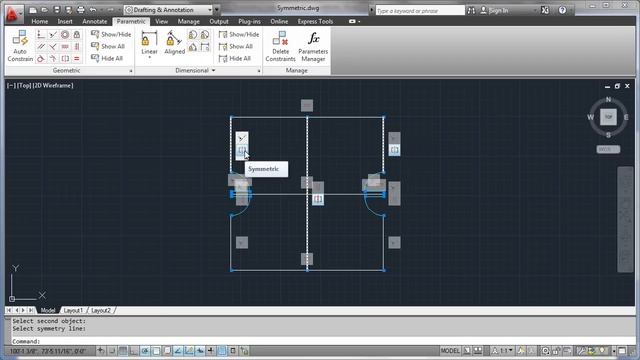The image size is (640, 360).
Task: Choose the Linear dimensional constraint
Action: coord(149,42)
